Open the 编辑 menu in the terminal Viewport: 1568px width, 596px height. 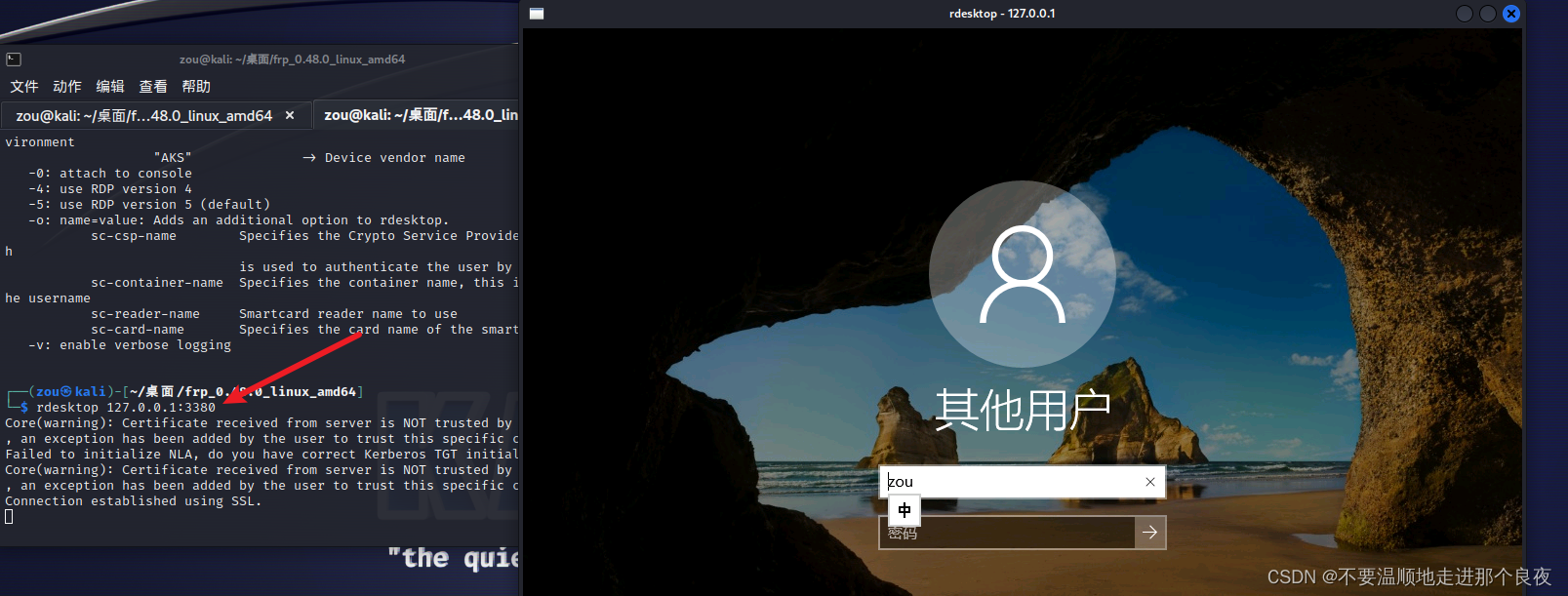point(110,87)
